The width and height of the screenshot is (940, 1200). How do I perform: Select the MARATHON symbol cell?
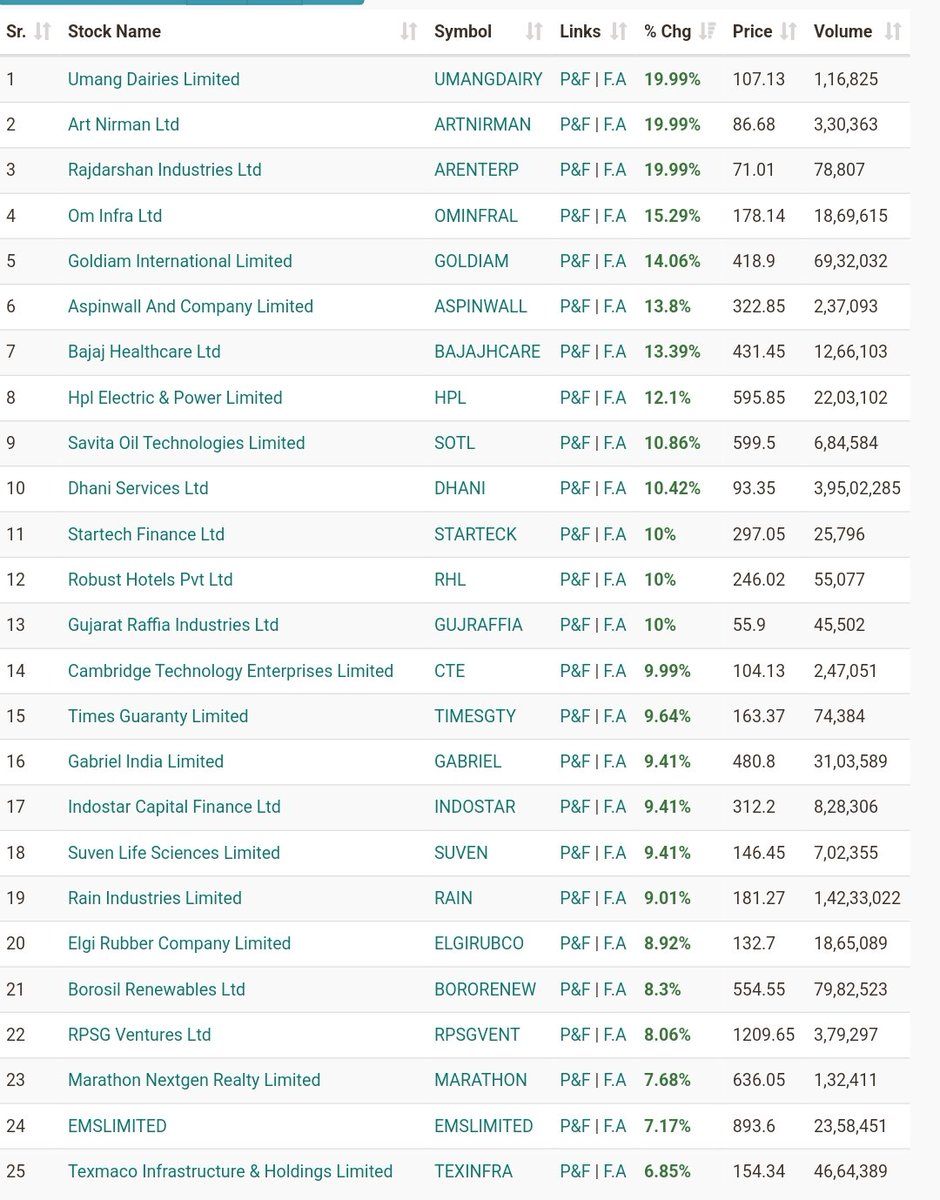coord(481,1080)
